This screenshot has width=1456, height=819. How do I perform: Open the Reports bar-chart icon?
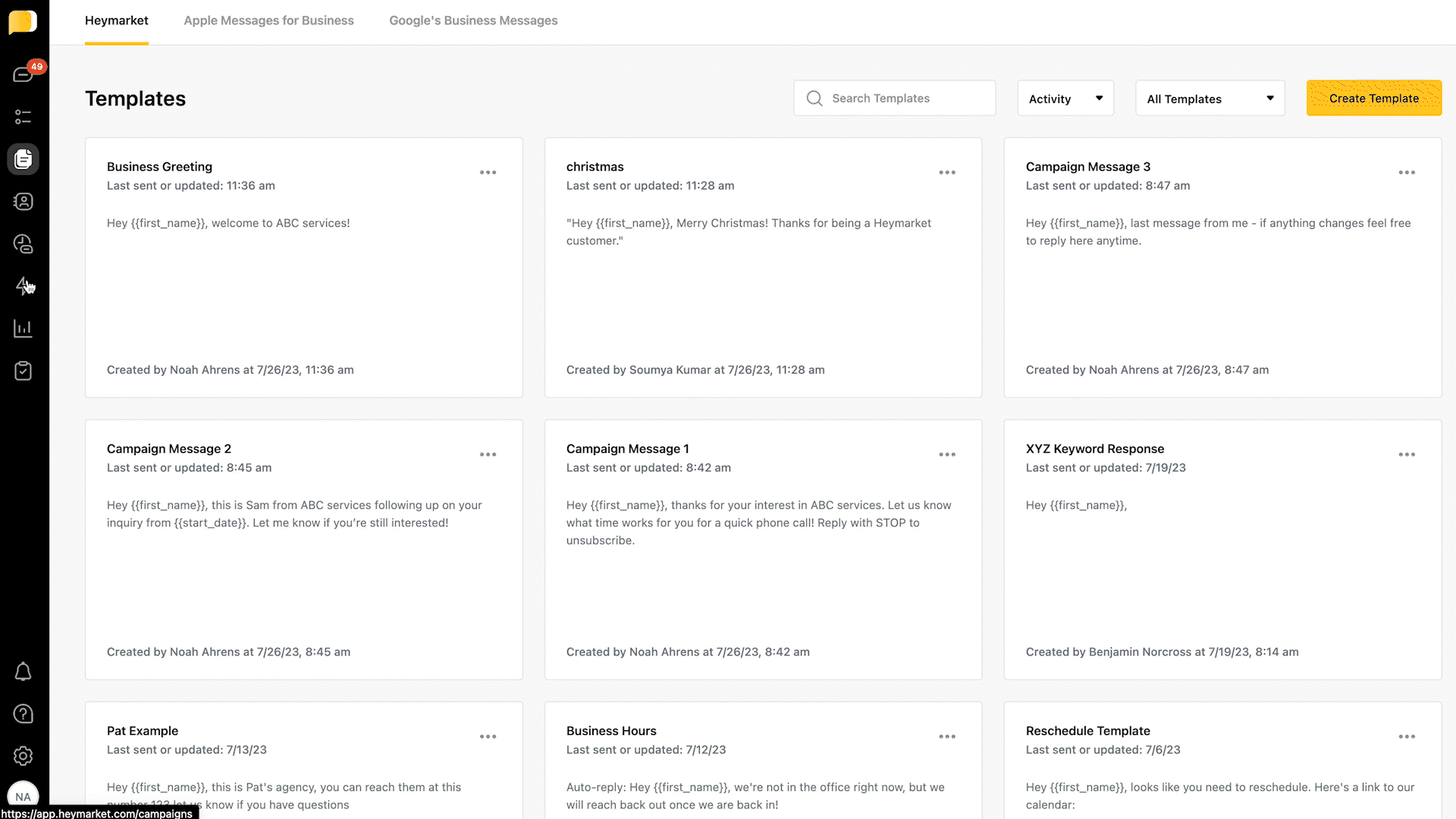point(24,328)
